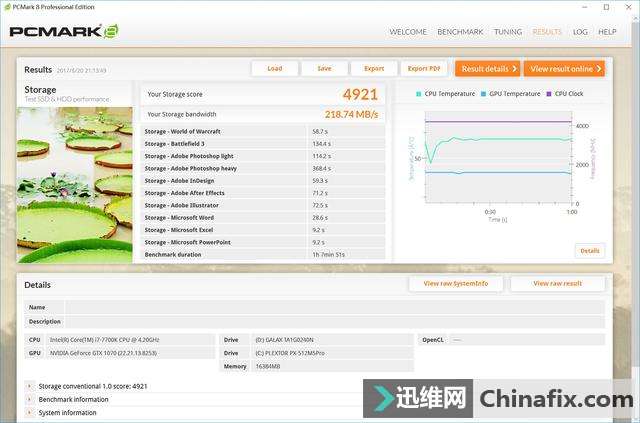Viewport: 640px width, 423px height.
Task: Toggle CPU Temperature legend swatch
Action: pos(418,94)
